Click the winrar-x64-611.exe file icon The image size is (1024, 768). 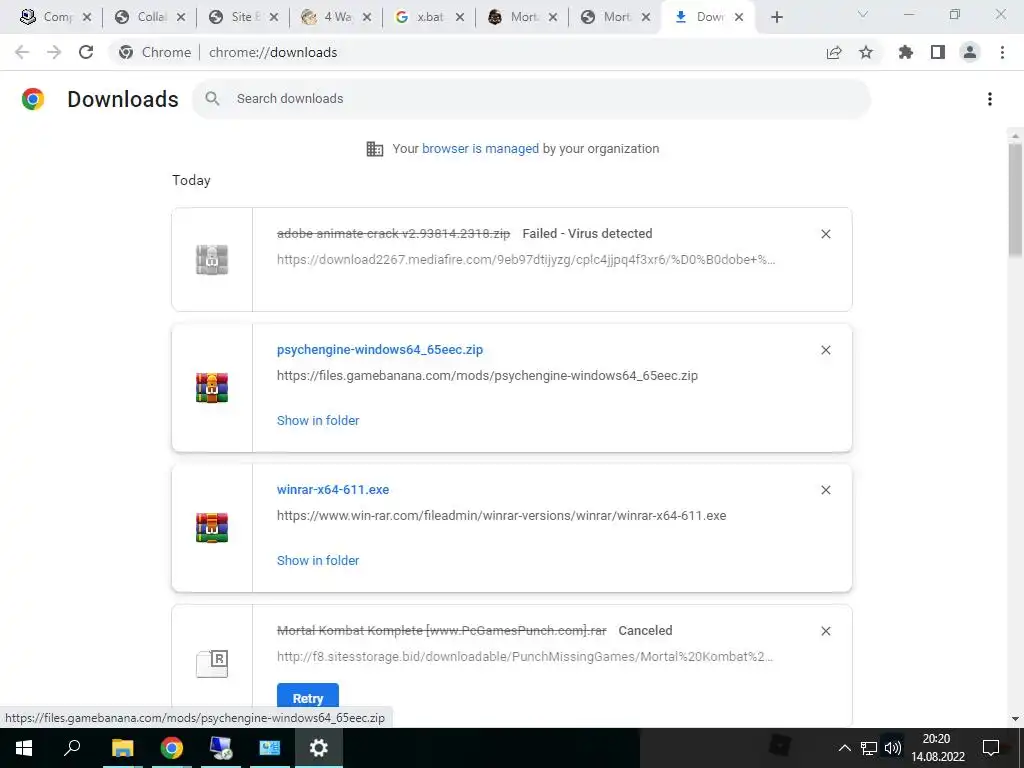point(212,528)
